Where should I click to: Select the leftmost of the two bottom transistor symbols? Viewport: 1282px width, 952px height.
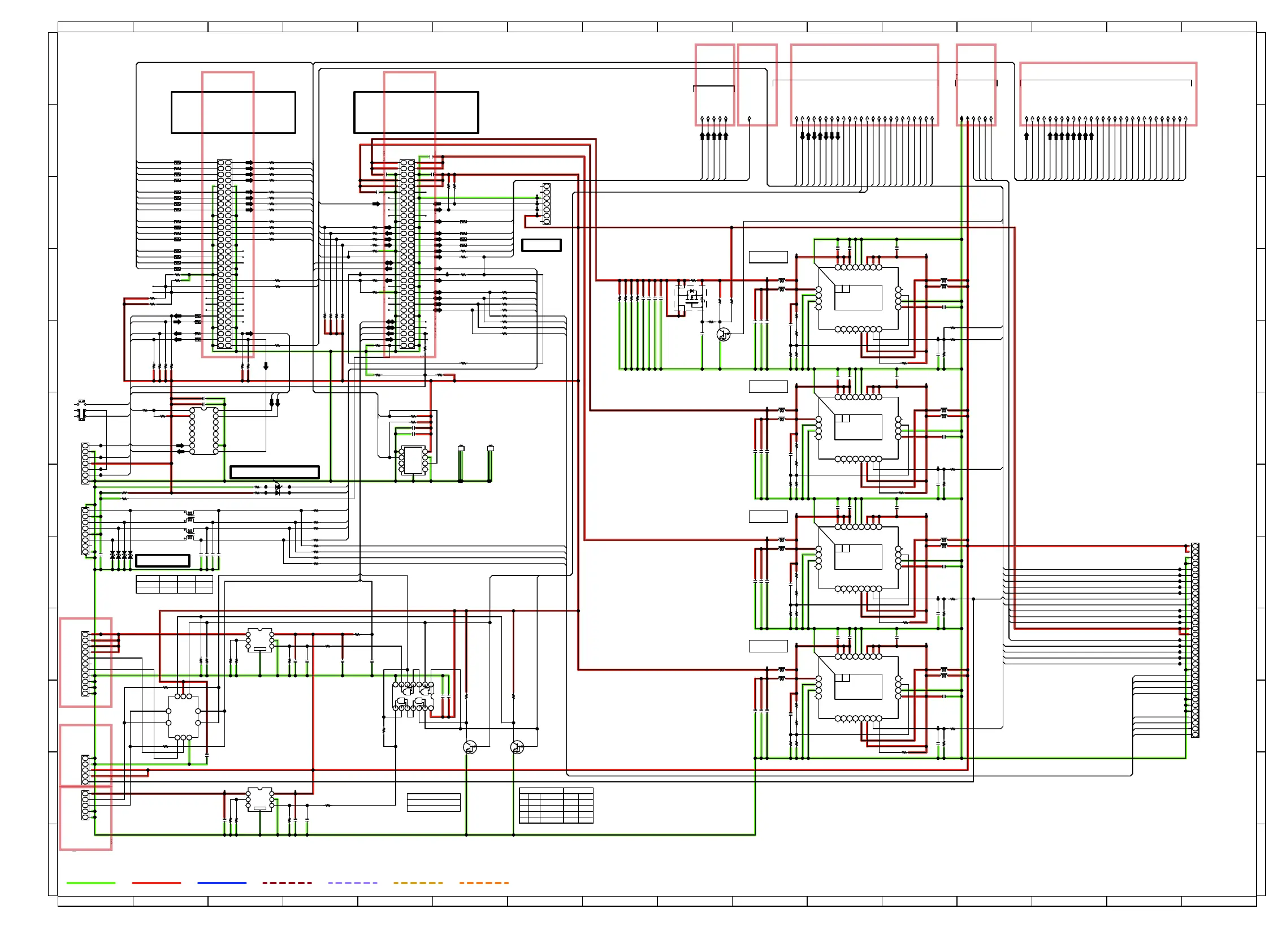(470, 747)
